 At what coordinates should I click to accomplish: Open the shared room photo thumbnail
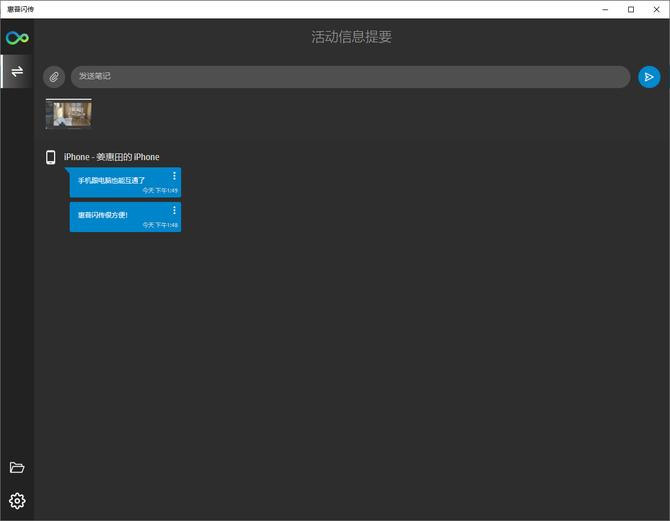[x=69, y=114]
